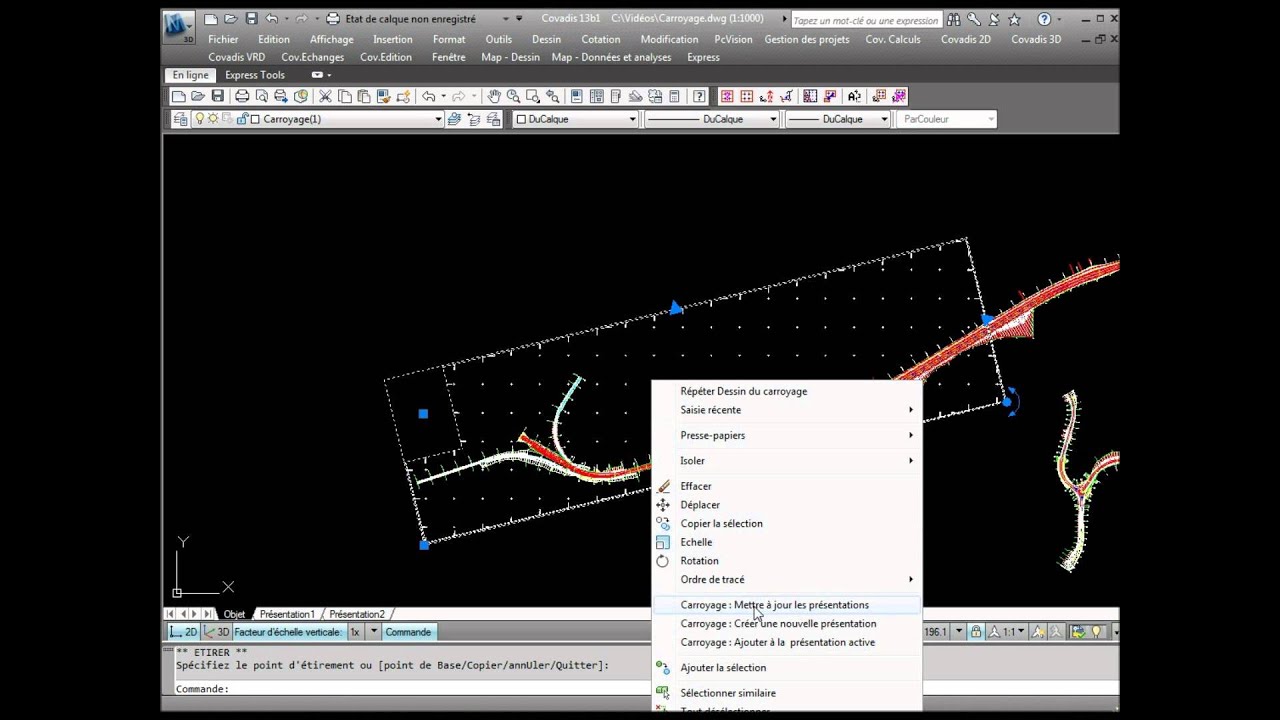
Task: Click the Zoom previous icon
Action: click(552, 96)
